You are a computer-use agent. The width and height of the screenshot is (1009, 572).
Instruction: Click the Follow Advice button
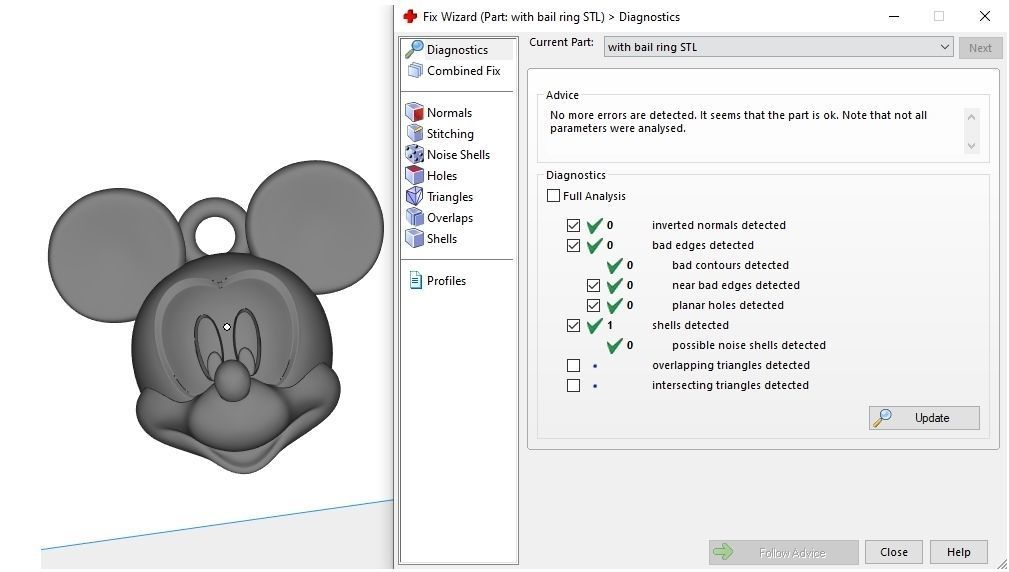point(783,552)
